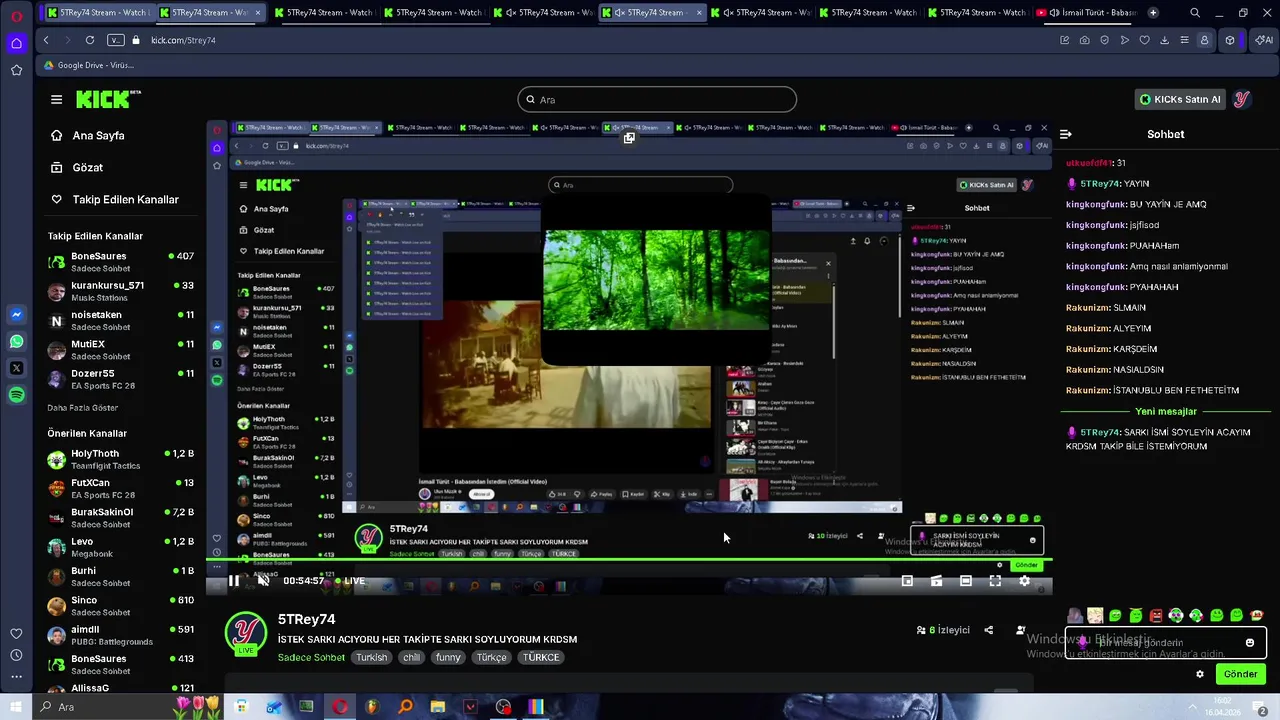
Task: Open Sinco recommended channel
Action: (x=120, y=606)
